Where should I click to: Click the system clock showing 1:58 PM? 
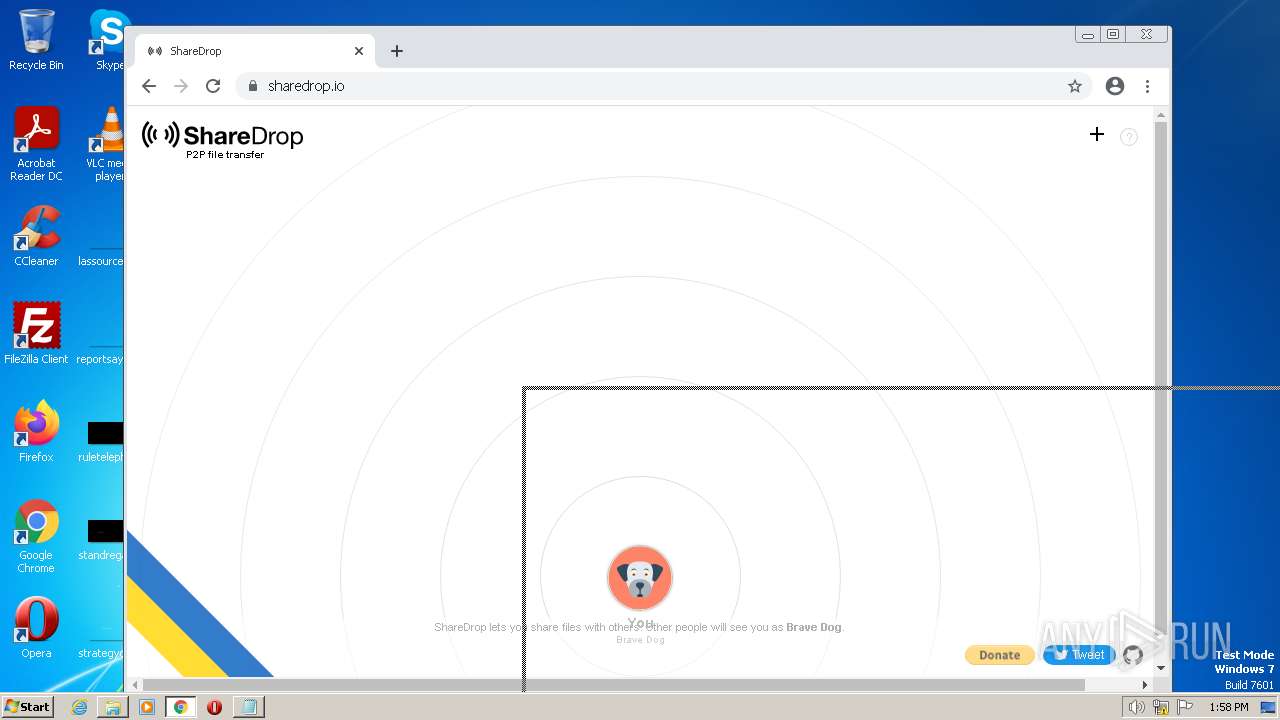pyautogui.click(x=1229, y=707)
